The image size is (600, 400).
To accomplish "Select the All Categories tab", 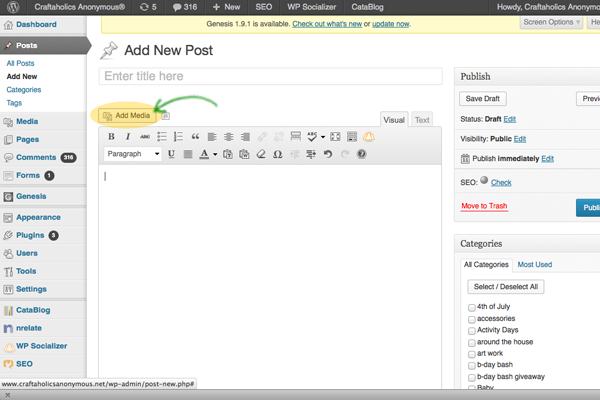I will tap(486, 264).
